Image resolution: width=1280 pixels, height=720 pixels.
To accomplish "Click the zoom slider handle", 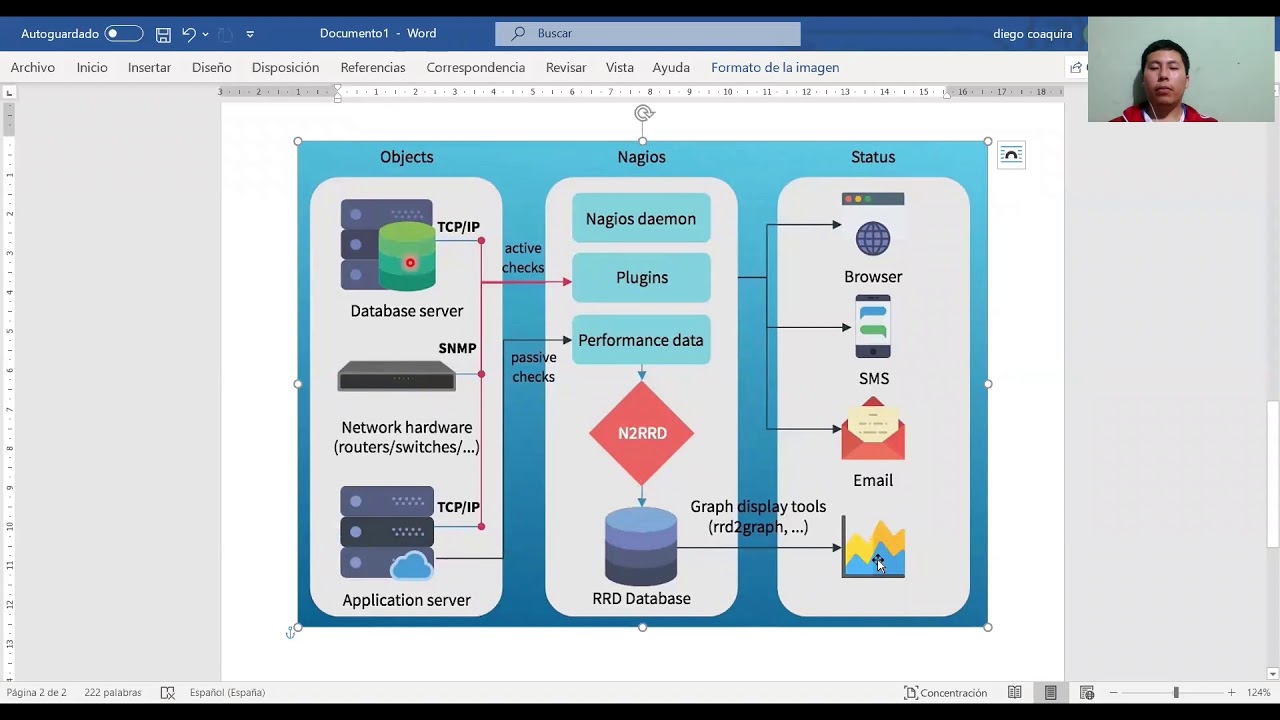I will click(x=1176, y=692).
